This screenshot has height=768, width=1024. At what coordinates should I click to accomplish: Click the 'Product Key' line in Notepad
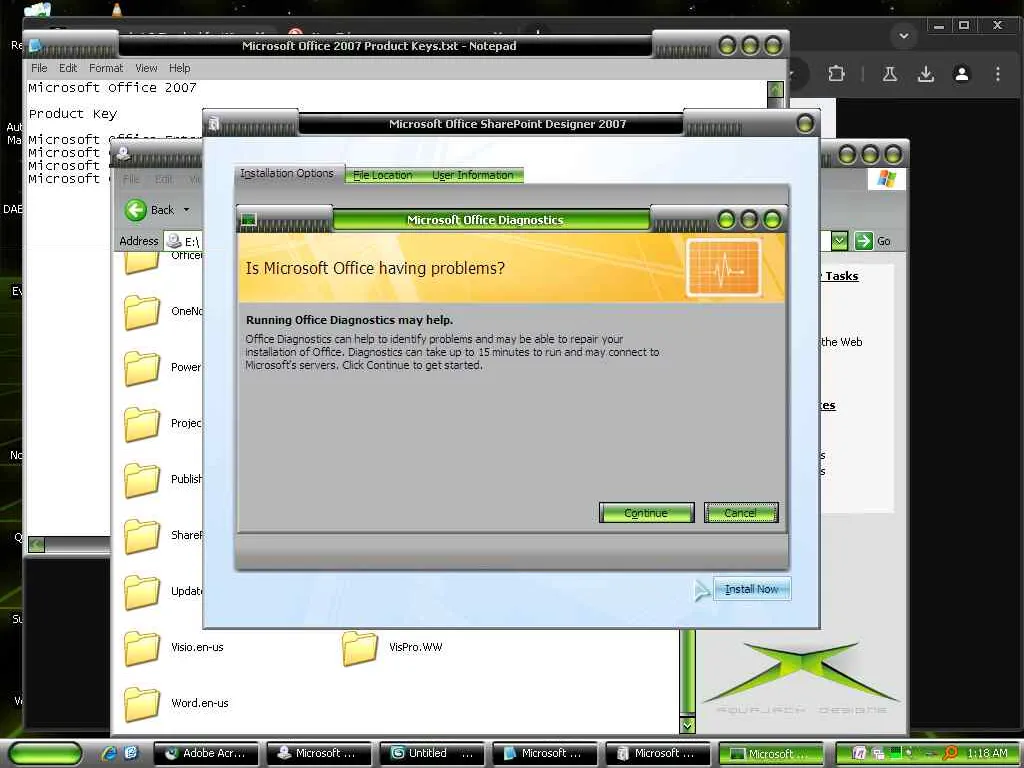[73, 114]
